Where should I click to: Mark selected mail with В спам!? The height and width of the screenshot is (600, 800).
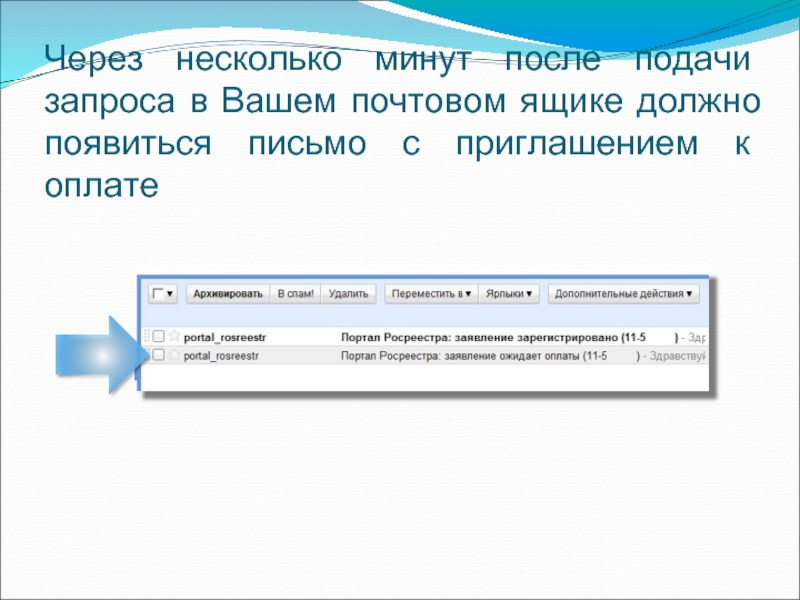(x=295, y=294)
